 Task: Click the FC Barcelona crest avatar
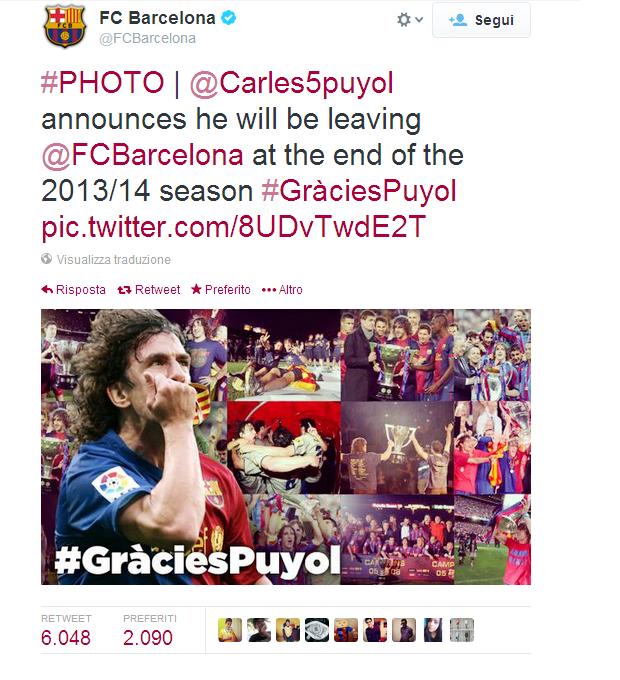click(65, 26)
